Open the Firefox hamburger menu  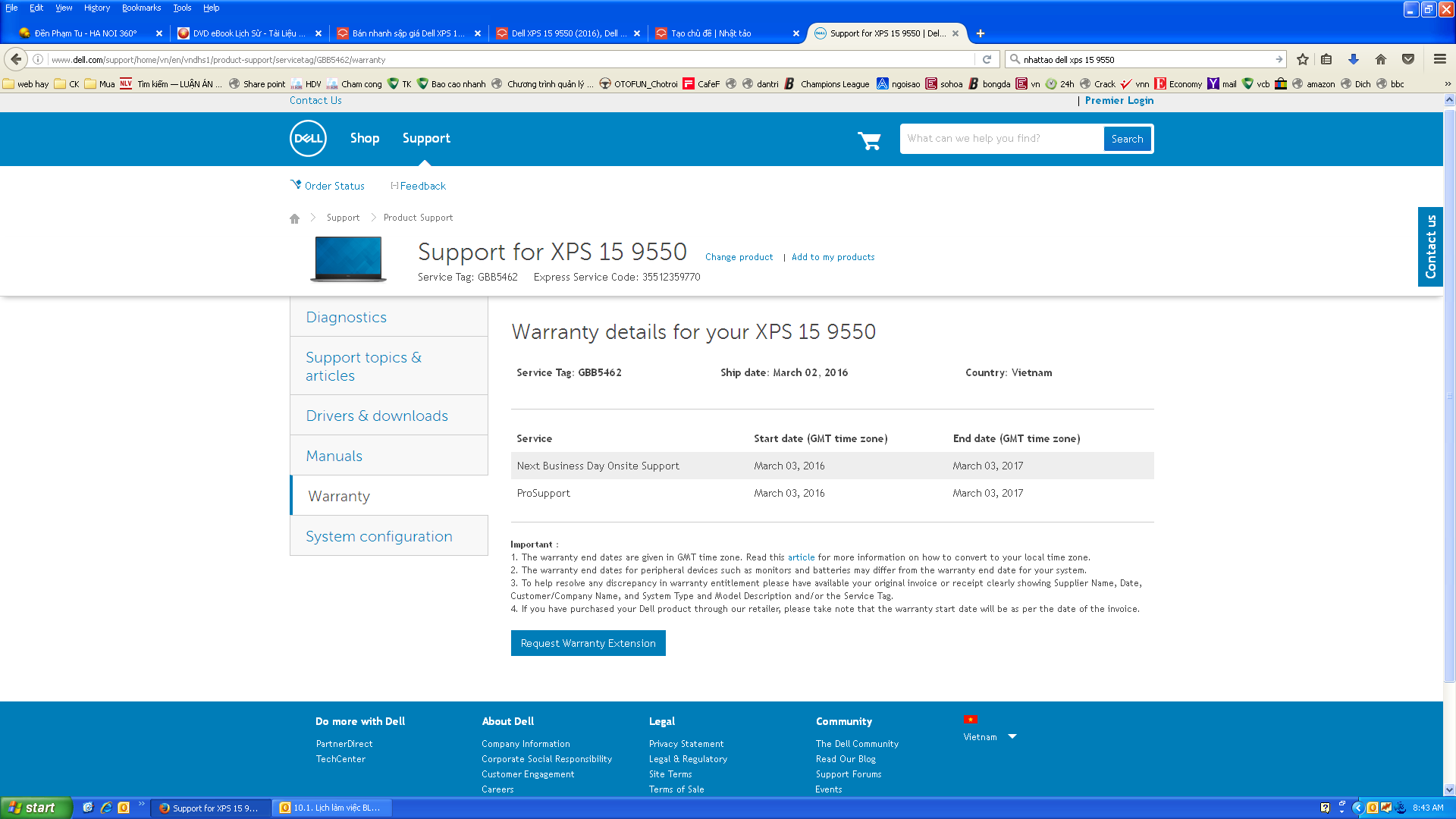click(x=1439, y=59)
